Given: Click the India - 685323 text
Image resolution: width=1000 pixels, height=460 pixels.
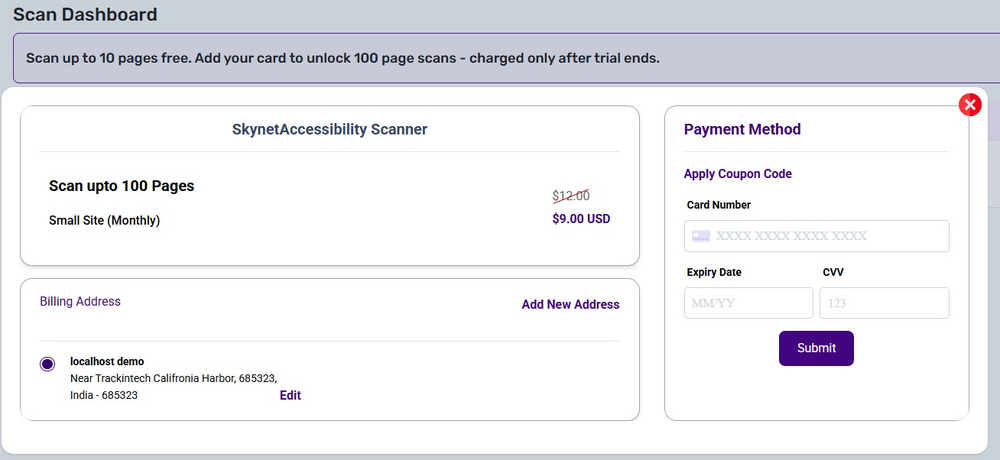Looking at the screenshot, I should click(104, 395).
